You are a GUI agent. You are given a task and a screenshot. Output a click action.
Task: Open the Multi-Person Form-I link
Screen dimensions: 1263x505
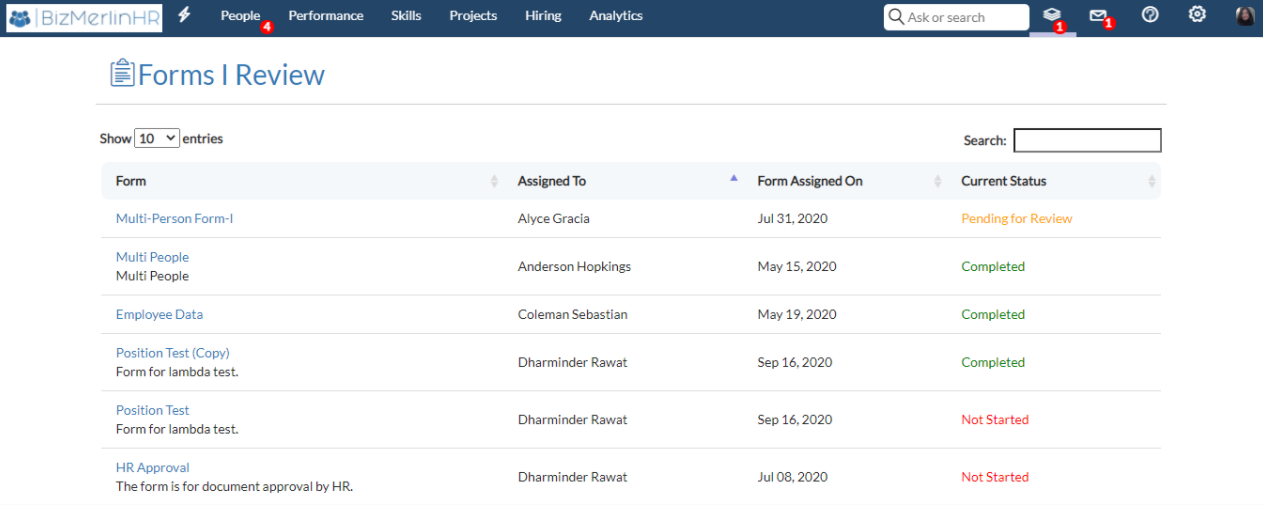[x=175, y=218]
